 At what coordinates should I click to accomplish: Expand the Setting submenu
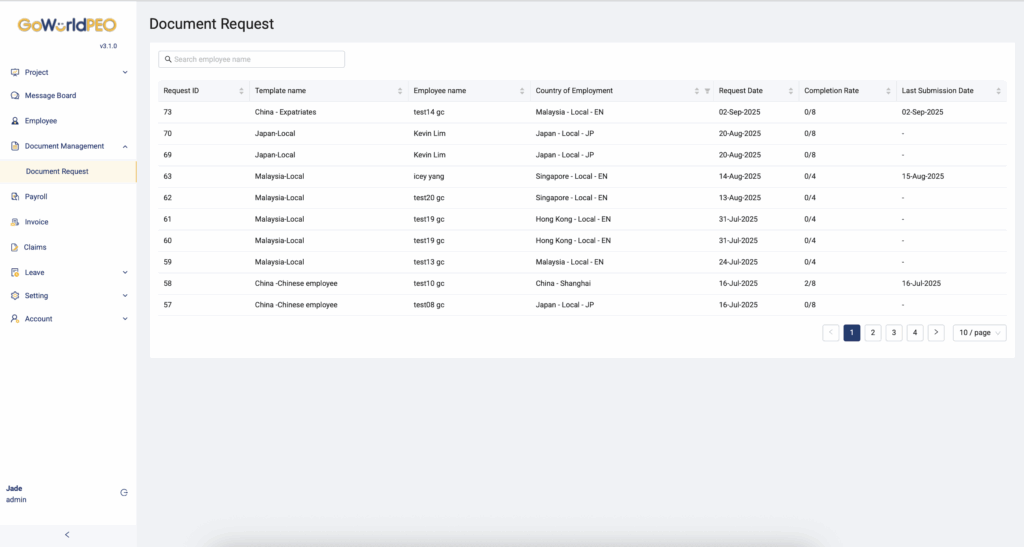coord(125,296)
